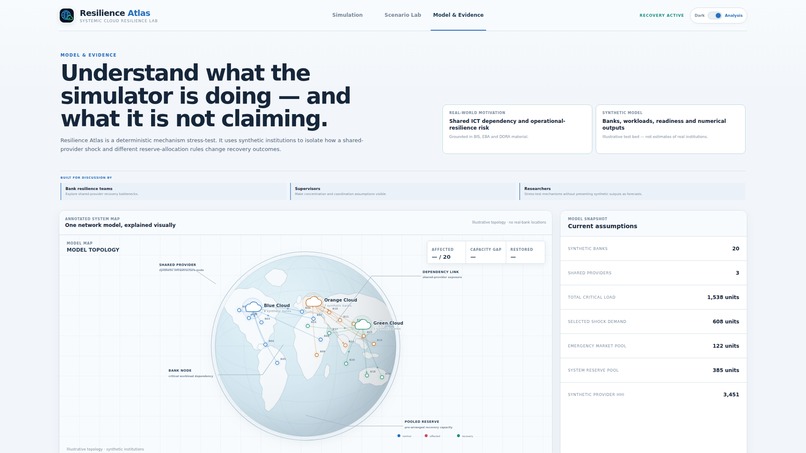Click the Synthetic Provider HHI value 3,451

(x=731, y=395)
